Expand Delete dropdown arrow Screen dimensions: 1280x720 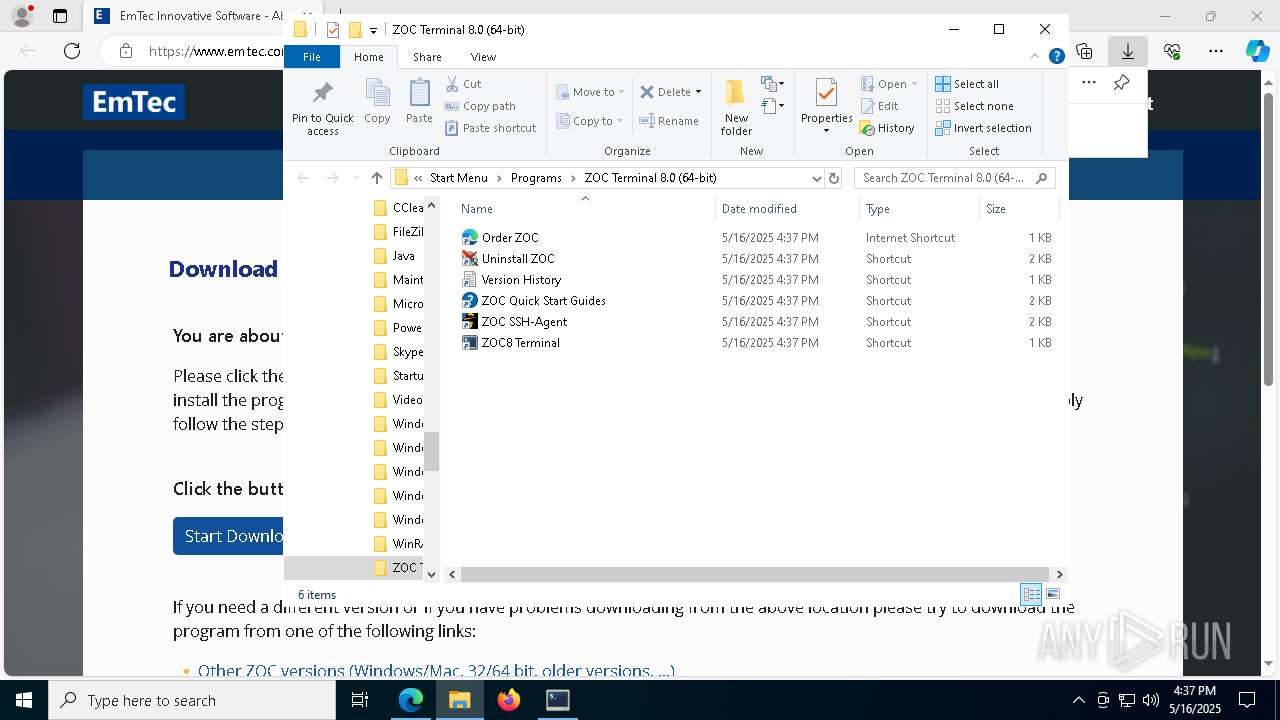698,92
